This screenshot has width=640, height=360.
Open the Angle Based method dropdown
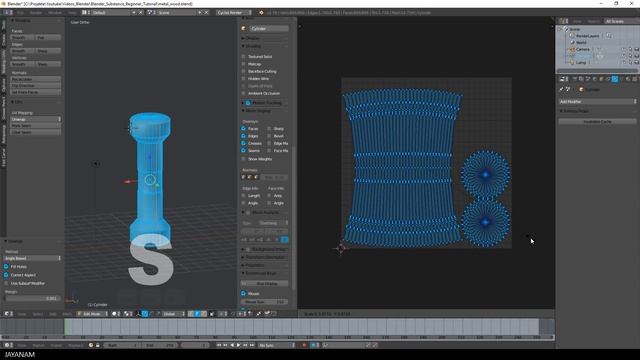coord(33,258)
